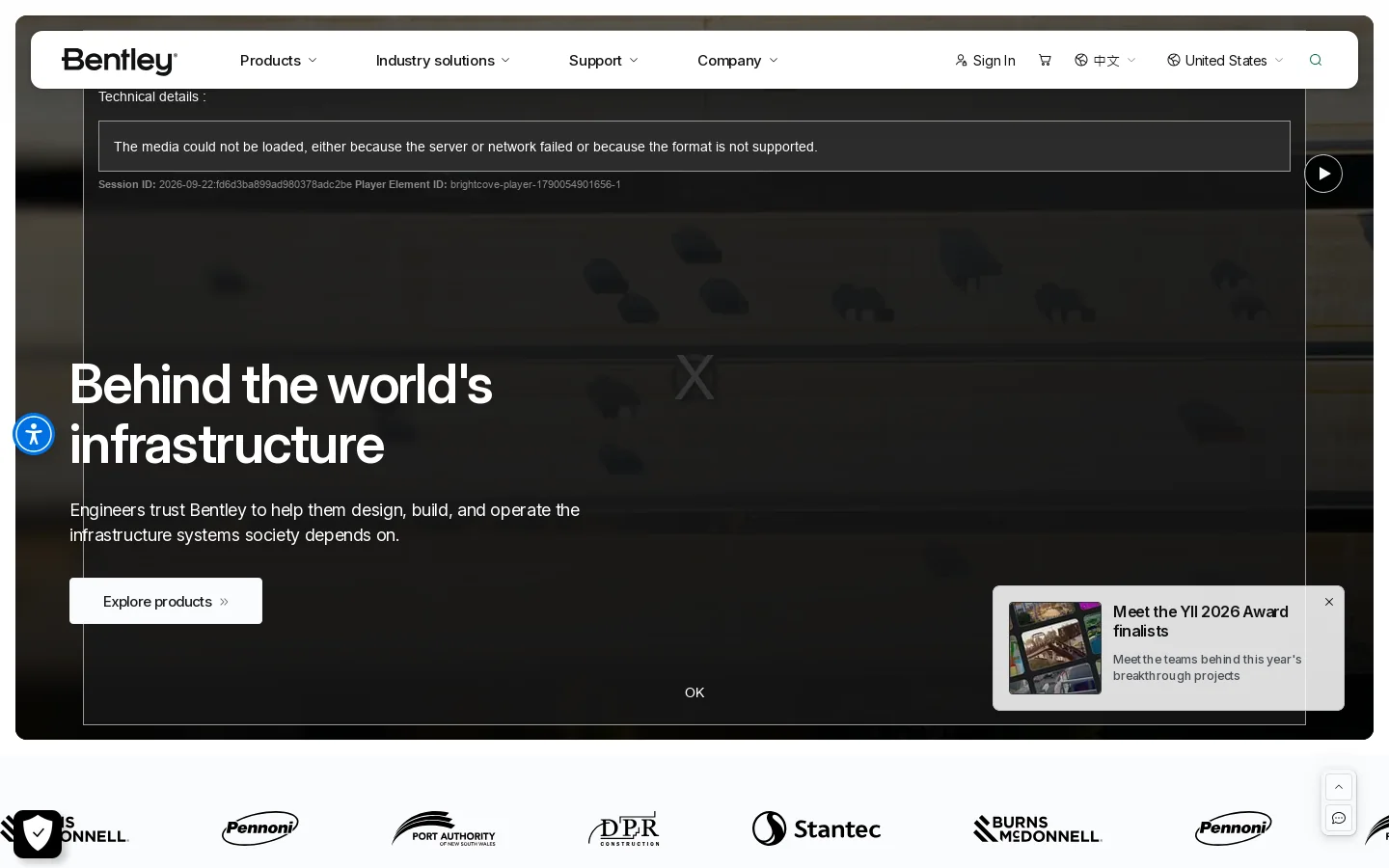Screen dimensions: 1389x868
Task: Click the Bentley logo in the header
Action: coord(120,61)
